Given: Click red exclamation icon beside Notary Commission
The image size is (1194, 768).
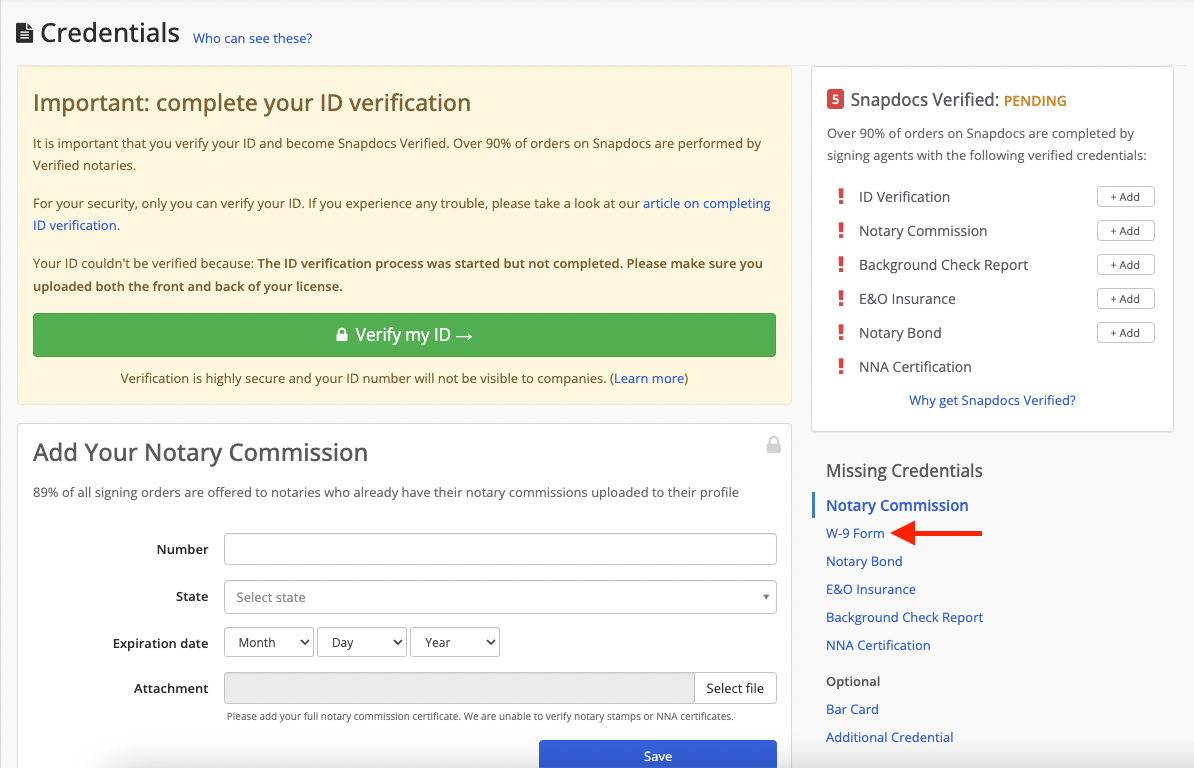Looking at the screenshot, I should (841, 231).
